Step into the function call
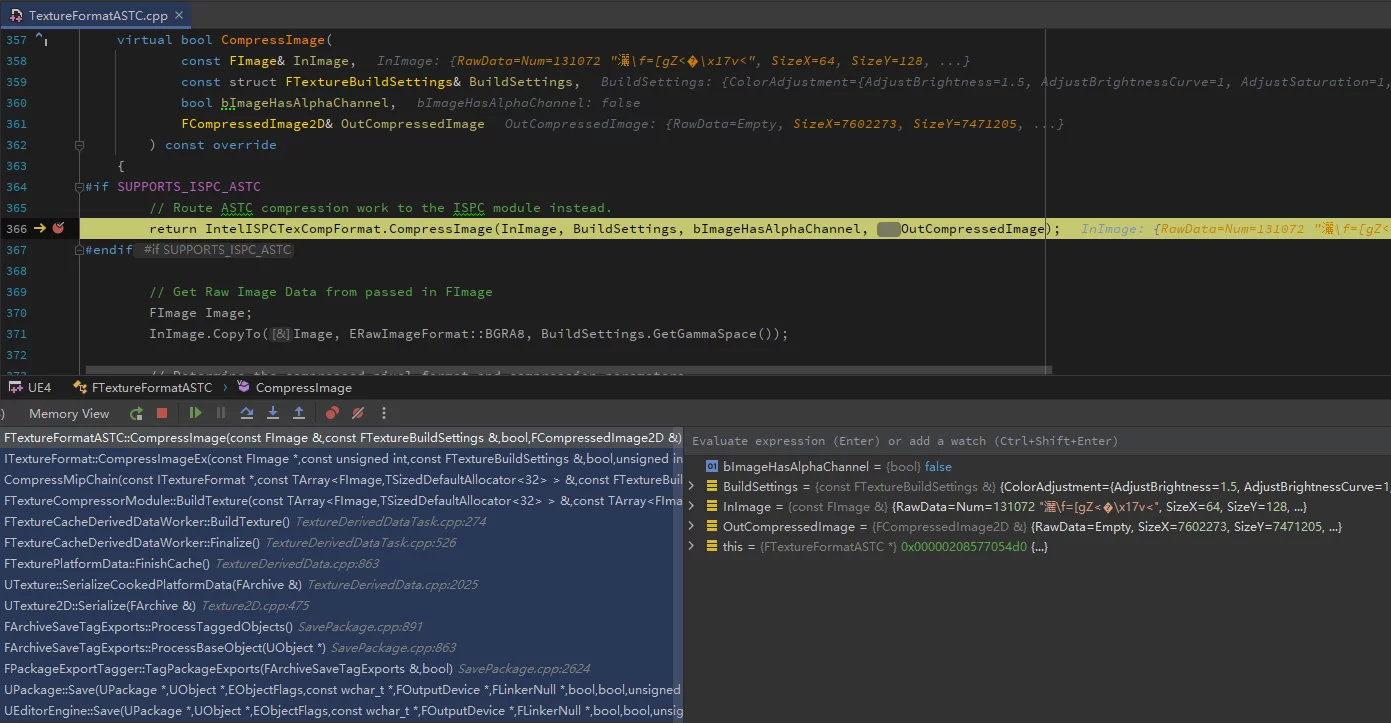Screen dimensions: 1391x723 (273, 413)
